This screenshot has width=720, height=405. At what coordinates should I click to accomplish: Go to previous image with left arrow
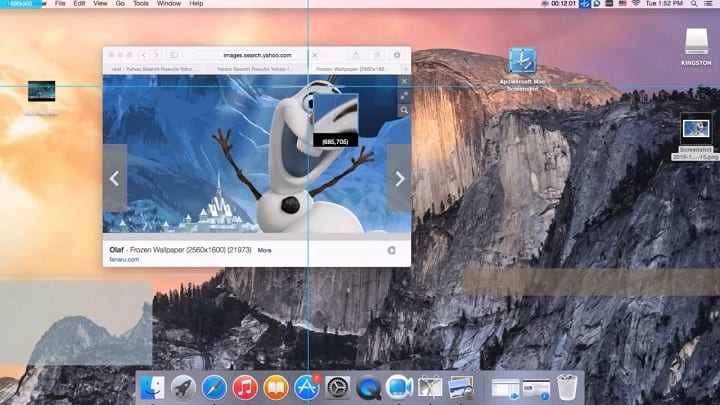tap(114, 178)
